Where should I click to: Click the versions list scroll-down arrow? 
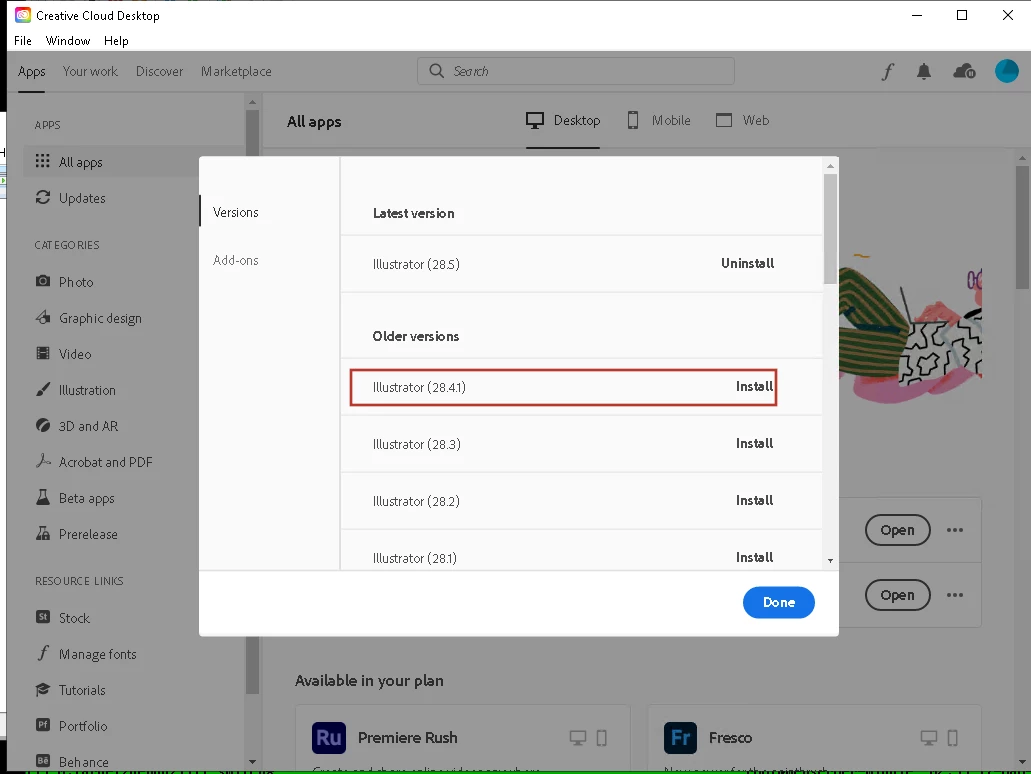pos(830,561)
